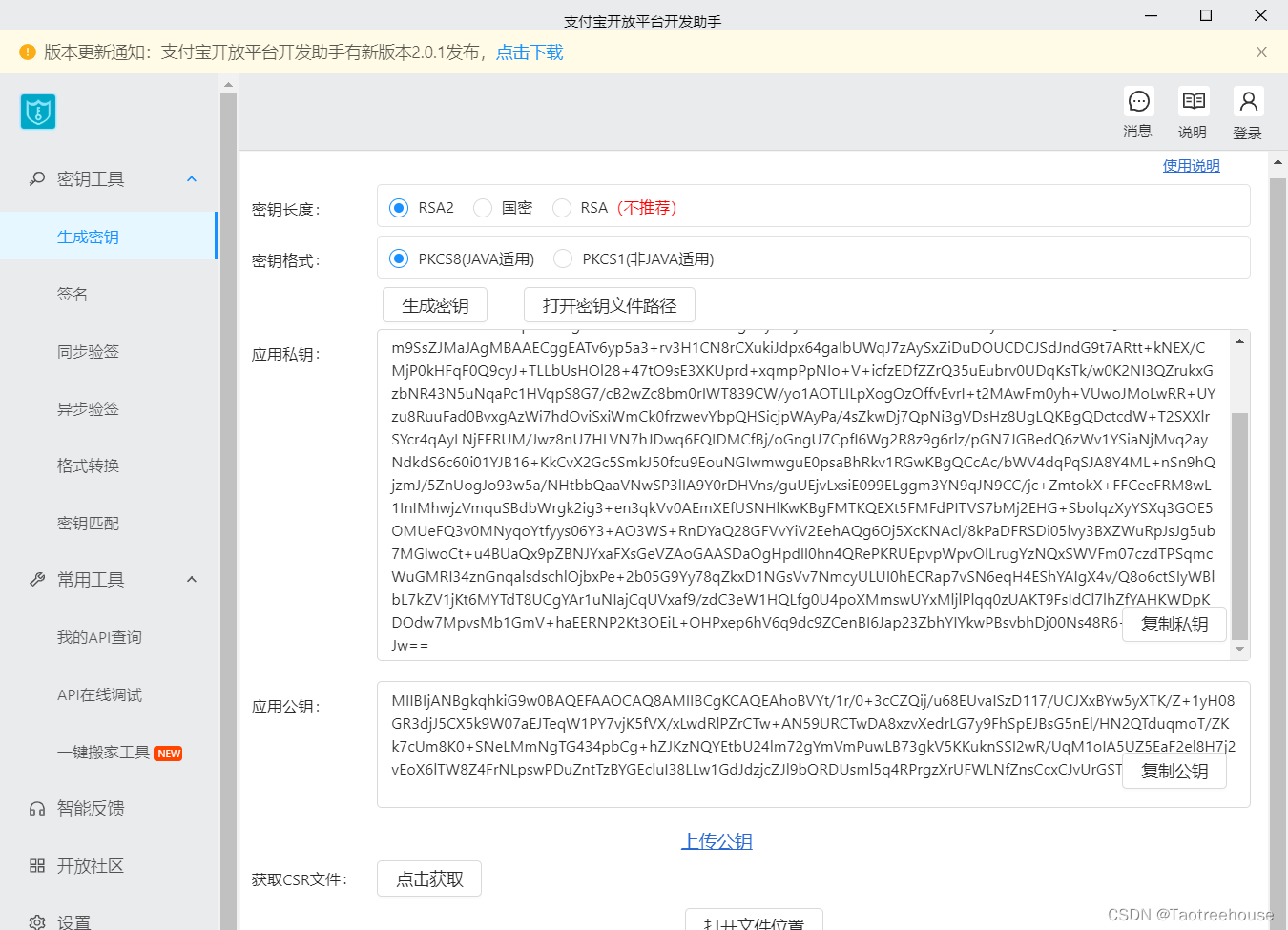This screenshot has height=930, width=1288.
Task: Click the grid icon beside 开放社区
Action: (x=37, y=866)
